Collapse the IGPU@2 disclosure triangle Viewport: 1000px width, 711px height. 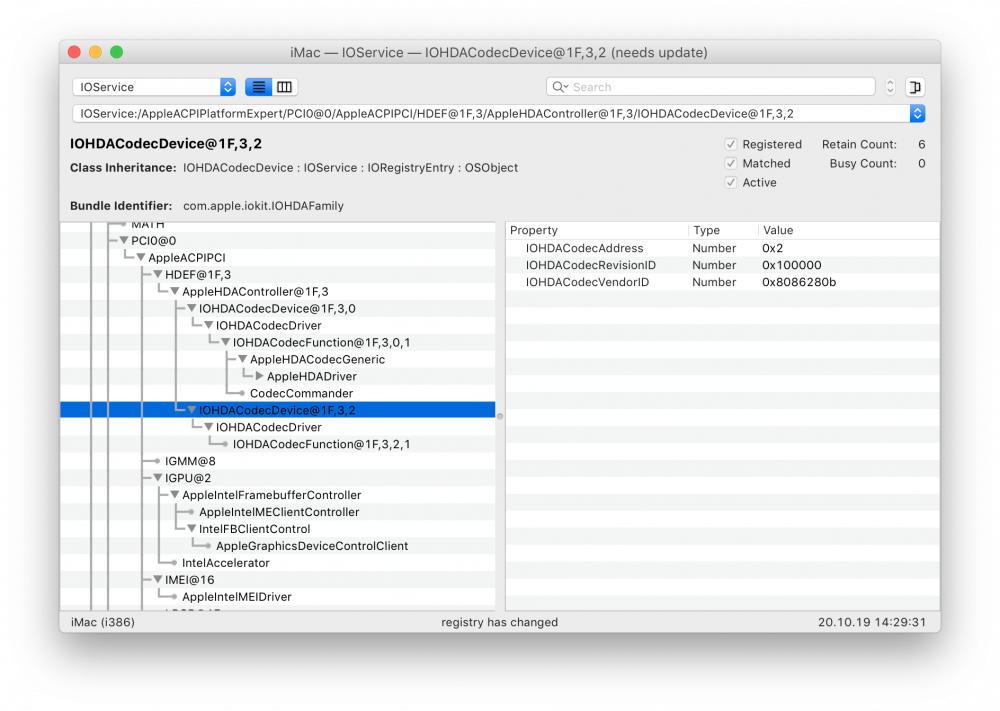158,478
